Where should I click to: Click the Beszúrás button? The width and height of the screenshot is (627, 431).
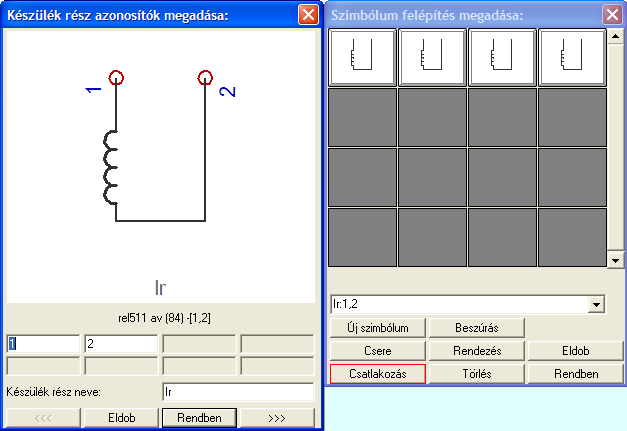click(x=477, y=328)
